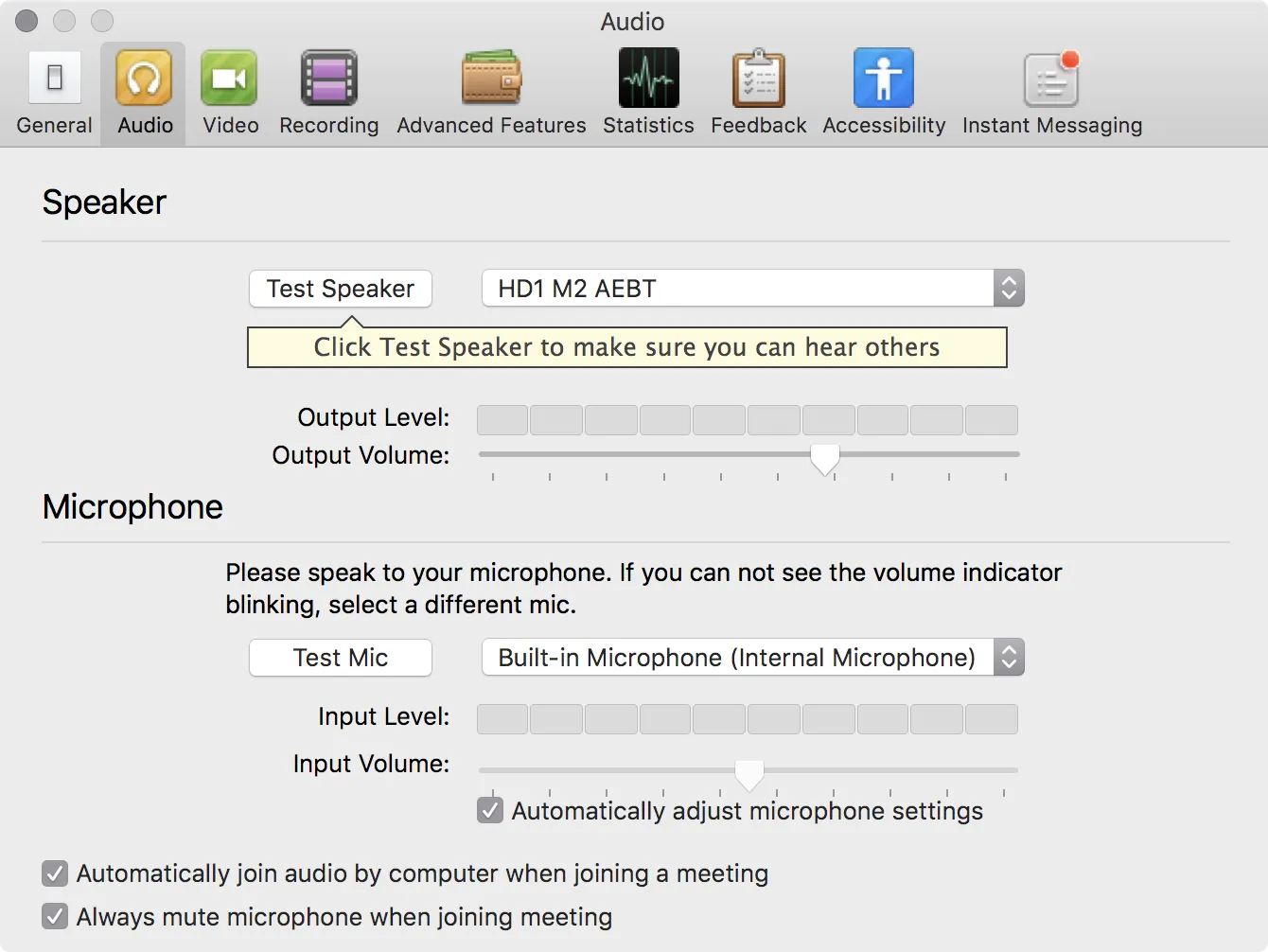Expand the Built-in Microphone selection dropdown

(752, 658)
